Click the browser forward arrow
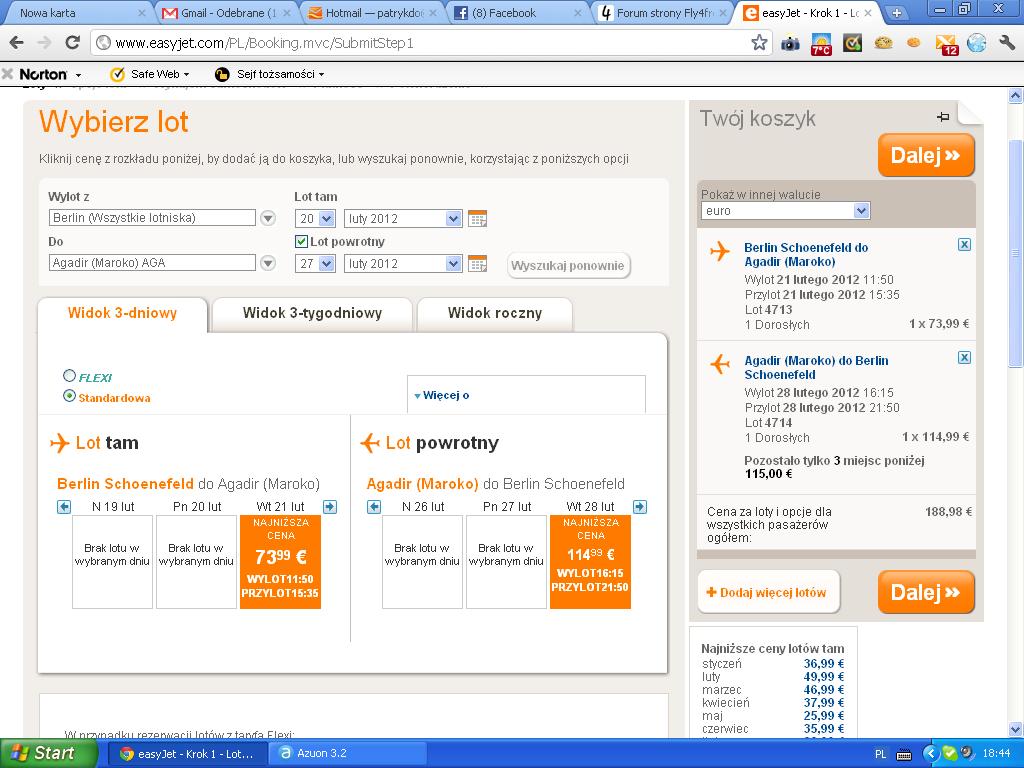The height and width of the screenshot is (768, 1024). (x=44, y=43)
